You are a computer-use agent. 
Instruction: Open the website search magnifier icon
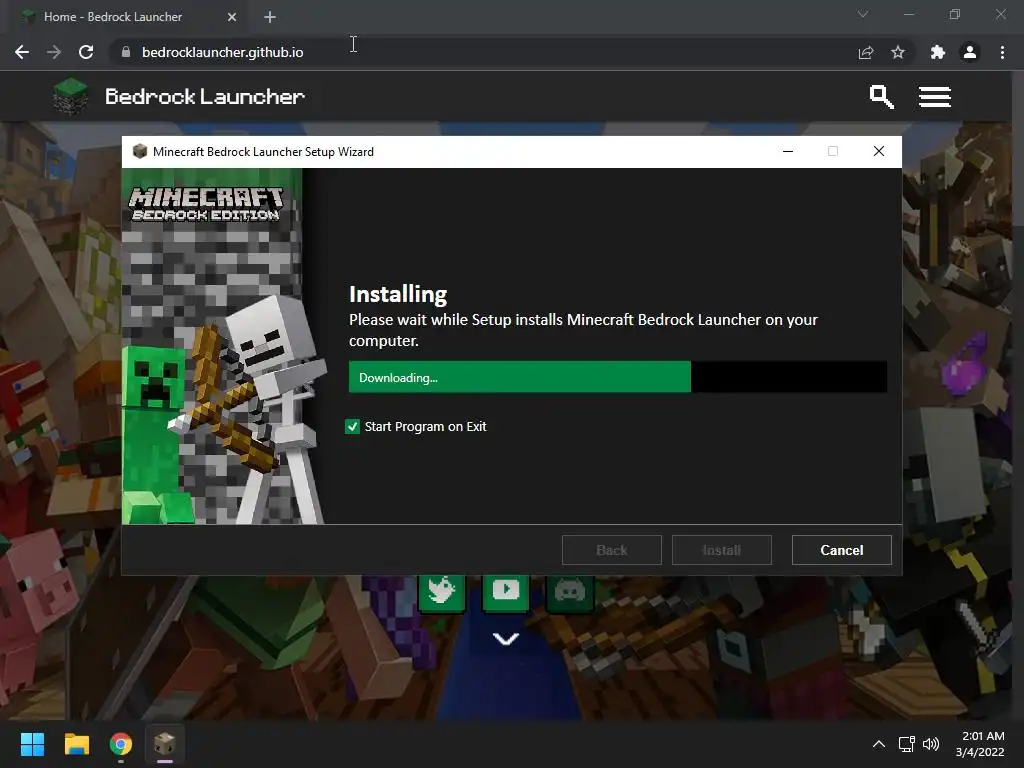click(x=881, y=97)
